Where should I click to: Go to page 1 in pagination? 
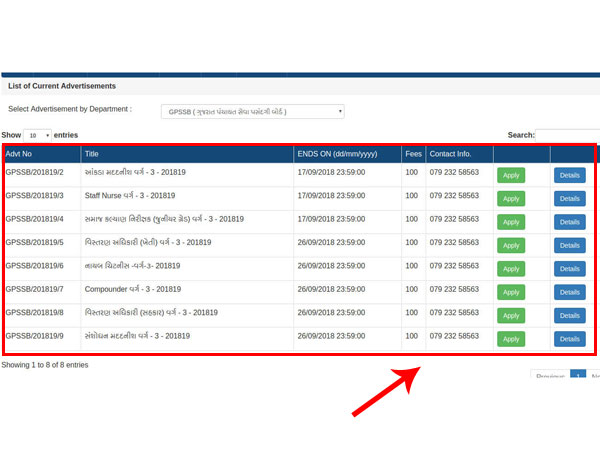click(x=578, y=374)
